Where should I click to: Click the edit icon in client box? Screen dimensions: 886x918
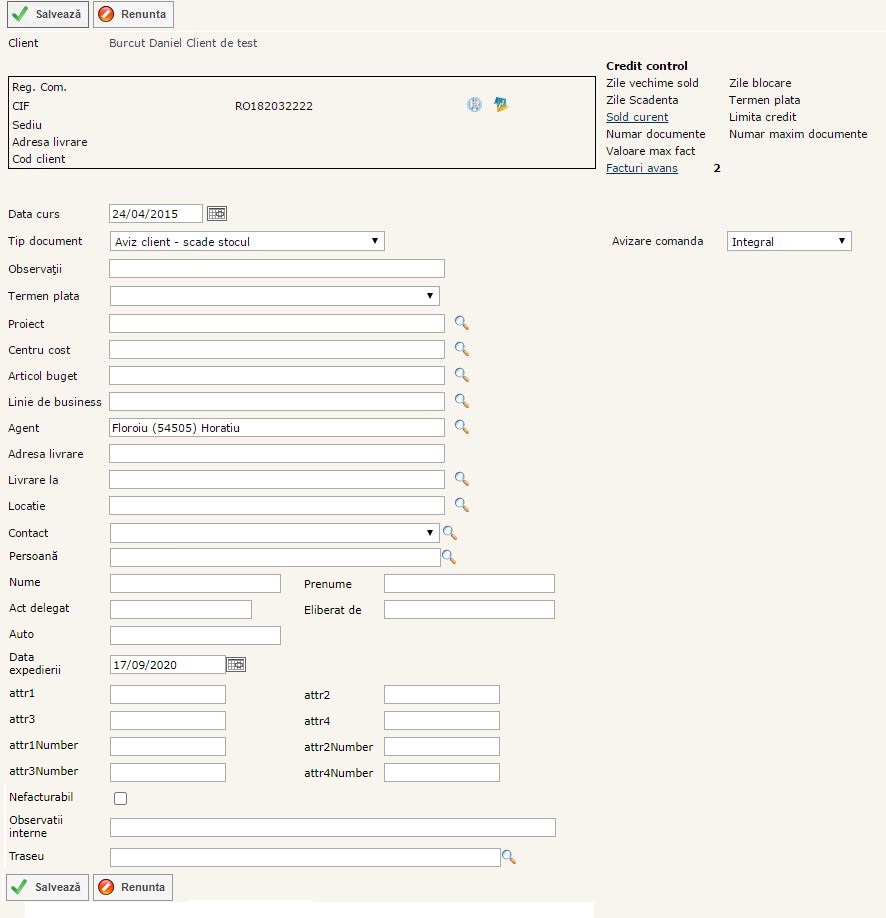click(x=501, y=105)
